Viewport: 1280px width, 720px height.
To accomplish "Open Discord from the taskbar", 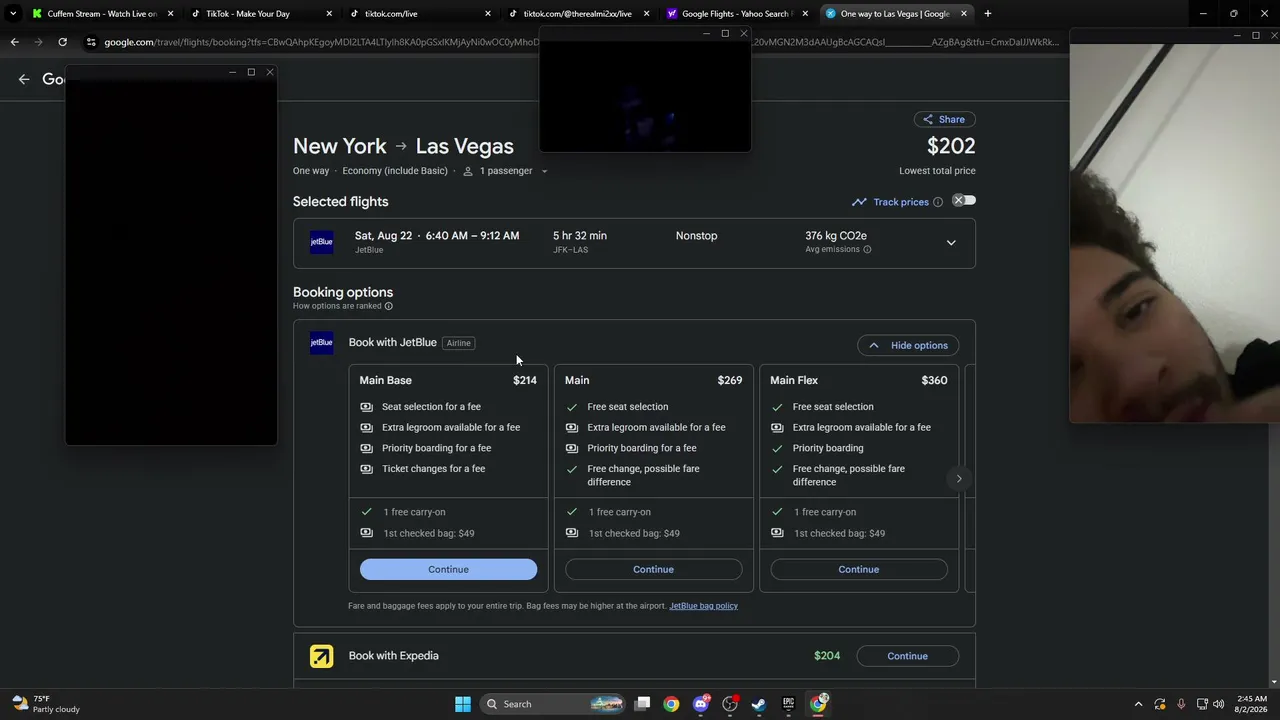I will point(701,704).
